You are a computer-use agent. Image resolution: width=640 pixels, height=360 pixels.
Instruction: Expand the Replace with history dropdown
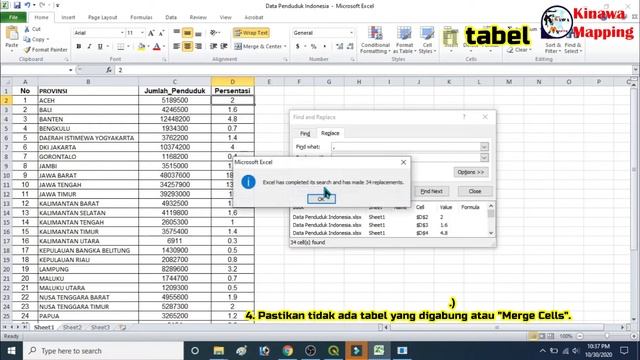484,157
